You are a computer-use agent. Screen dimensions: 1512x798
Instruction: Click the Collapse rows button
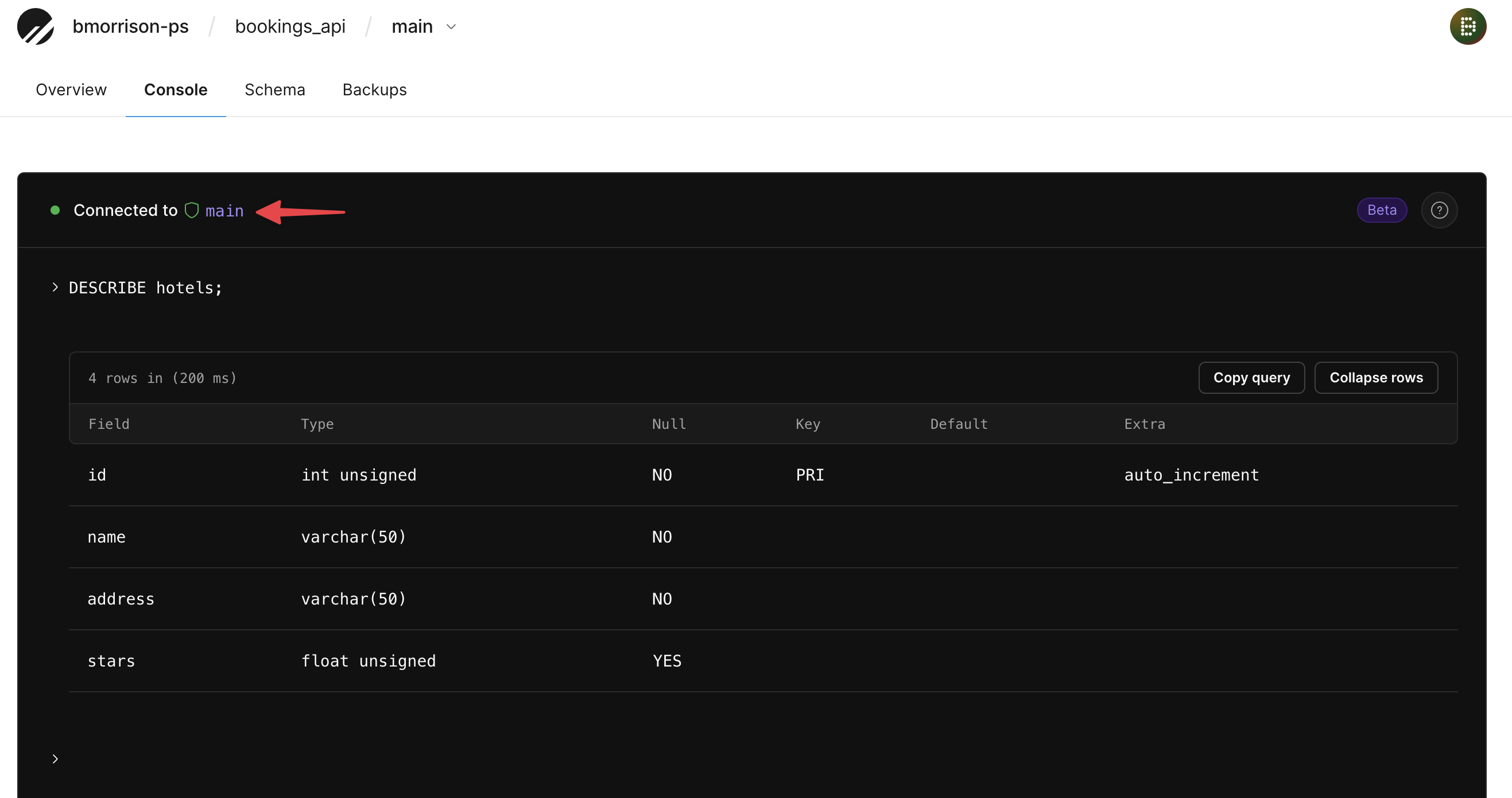(x=1377, y=377)
